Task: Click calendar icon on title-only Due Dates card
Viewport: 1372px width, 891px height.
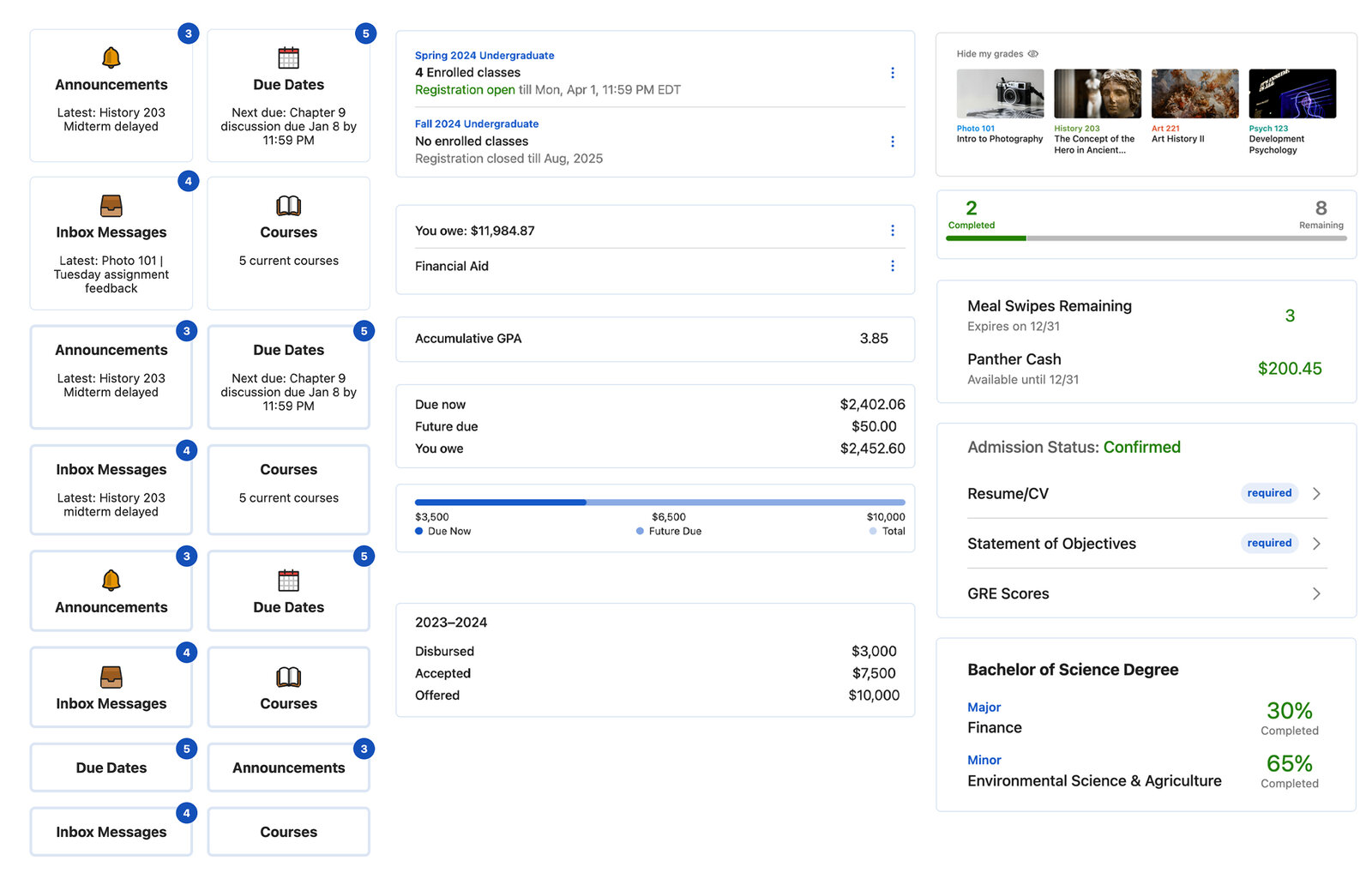Action: (289, 581)
